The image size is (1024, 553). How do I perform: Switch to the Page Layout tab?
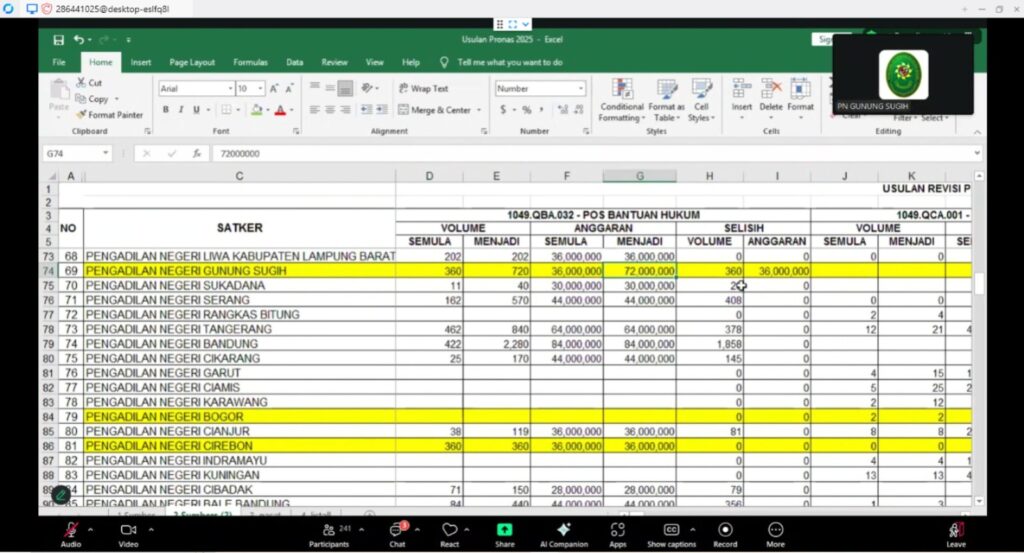[x=192, y=62]
